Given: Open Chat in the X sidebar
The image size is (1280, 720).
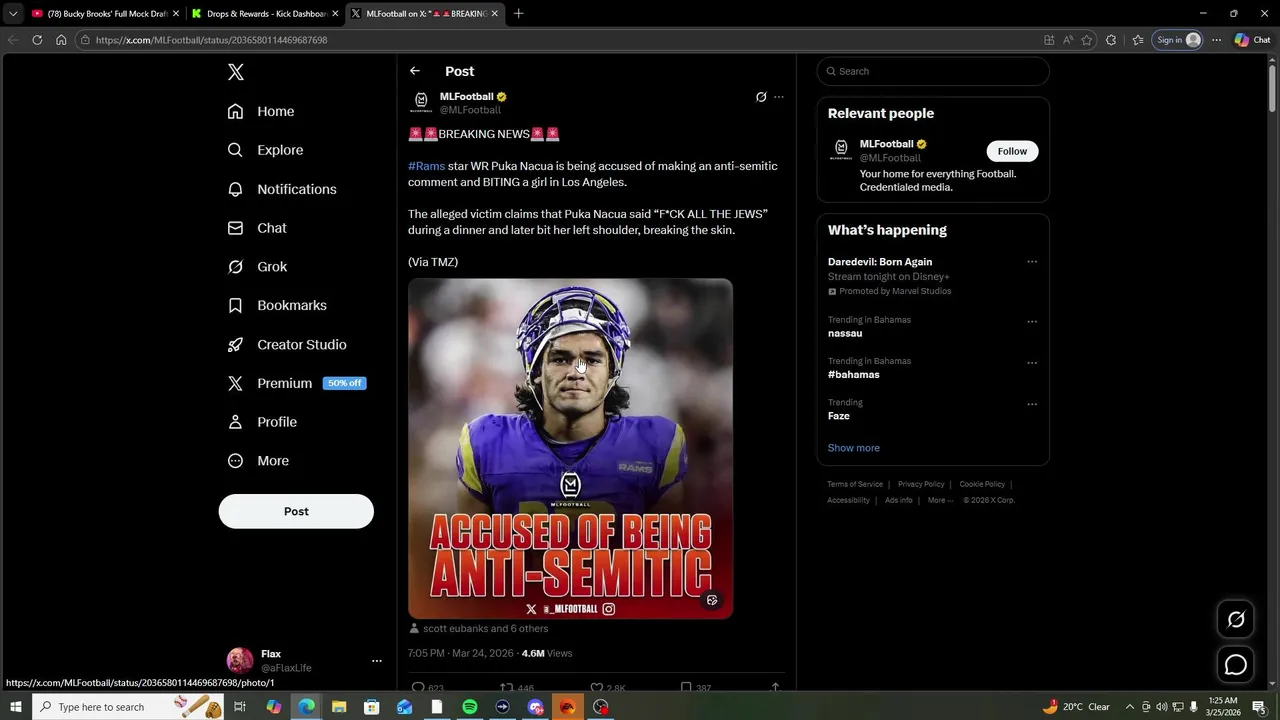Looking at the screenshot, I should [257, 228].
